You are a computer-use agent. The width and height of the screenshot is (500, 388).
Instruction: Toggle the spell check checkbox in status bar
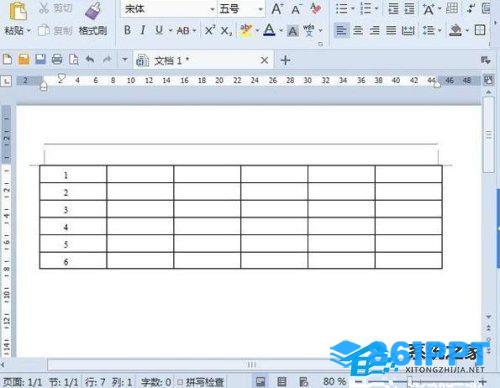click(x=180, y=382)
